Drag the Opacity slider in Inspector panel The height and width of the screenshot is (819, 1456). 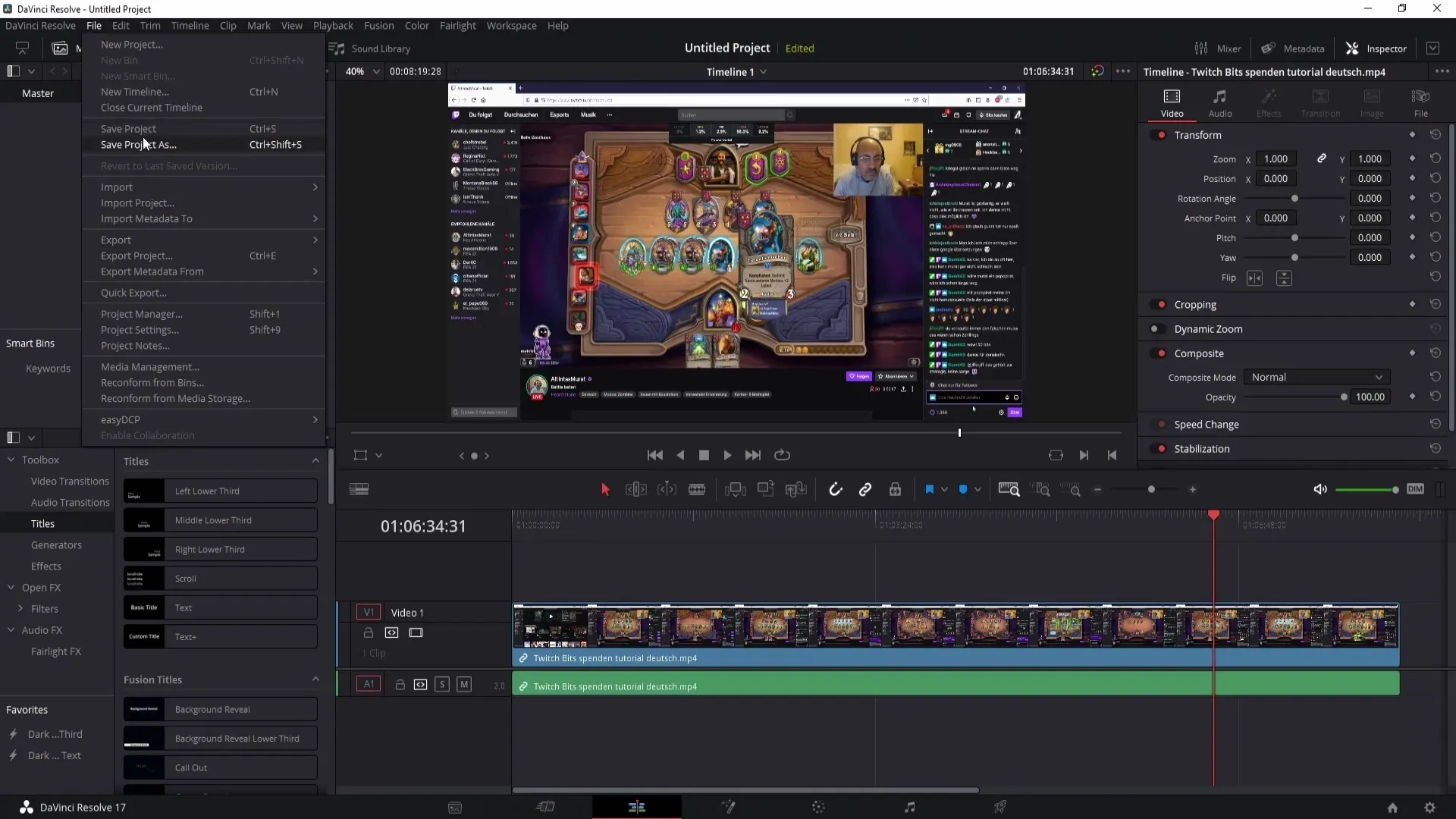(x=1344, y=397)
